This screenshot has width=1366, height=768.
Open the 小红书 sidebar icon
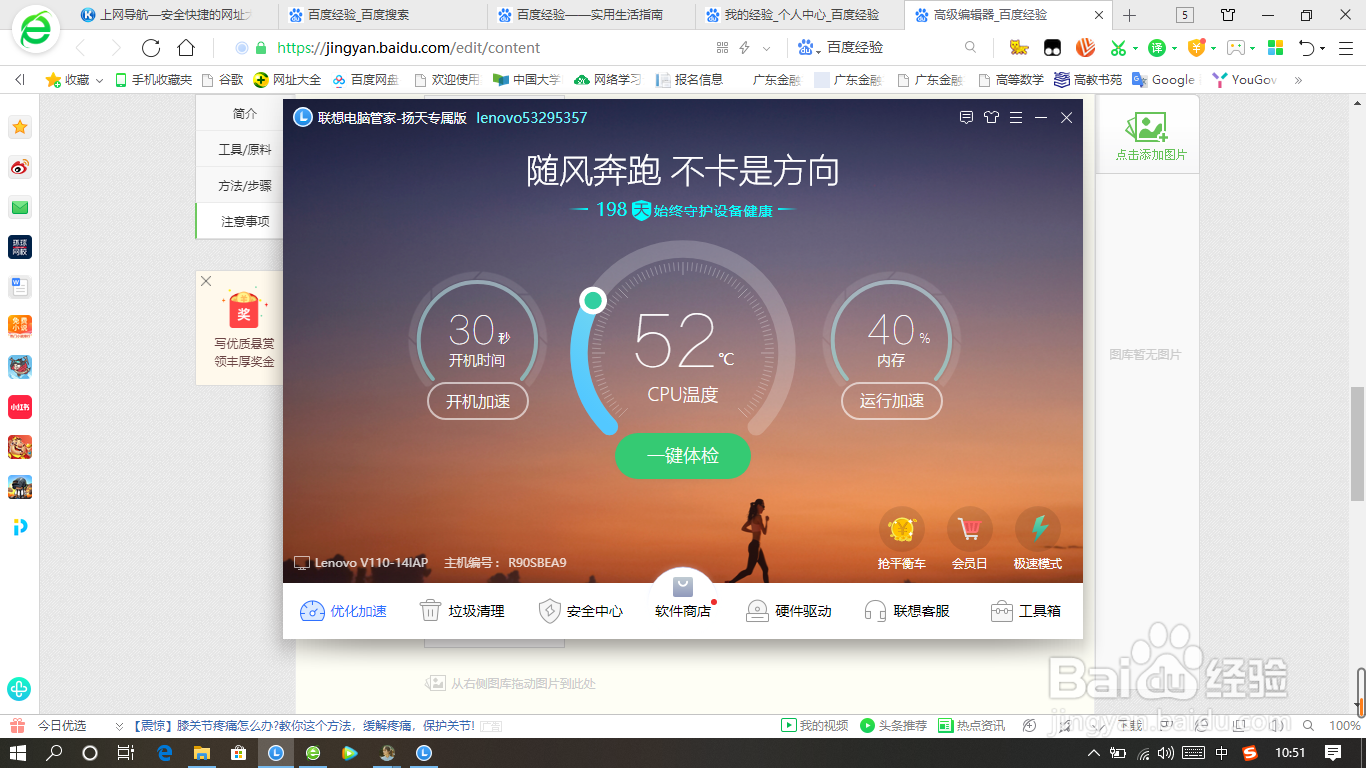point(20,407)
